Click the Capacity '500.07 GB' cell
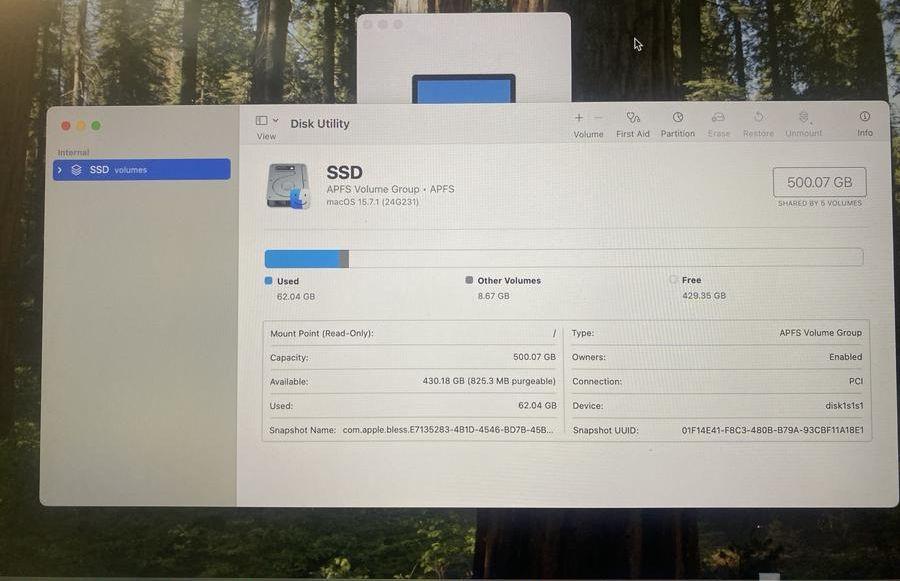 click(x=534, y=357)
